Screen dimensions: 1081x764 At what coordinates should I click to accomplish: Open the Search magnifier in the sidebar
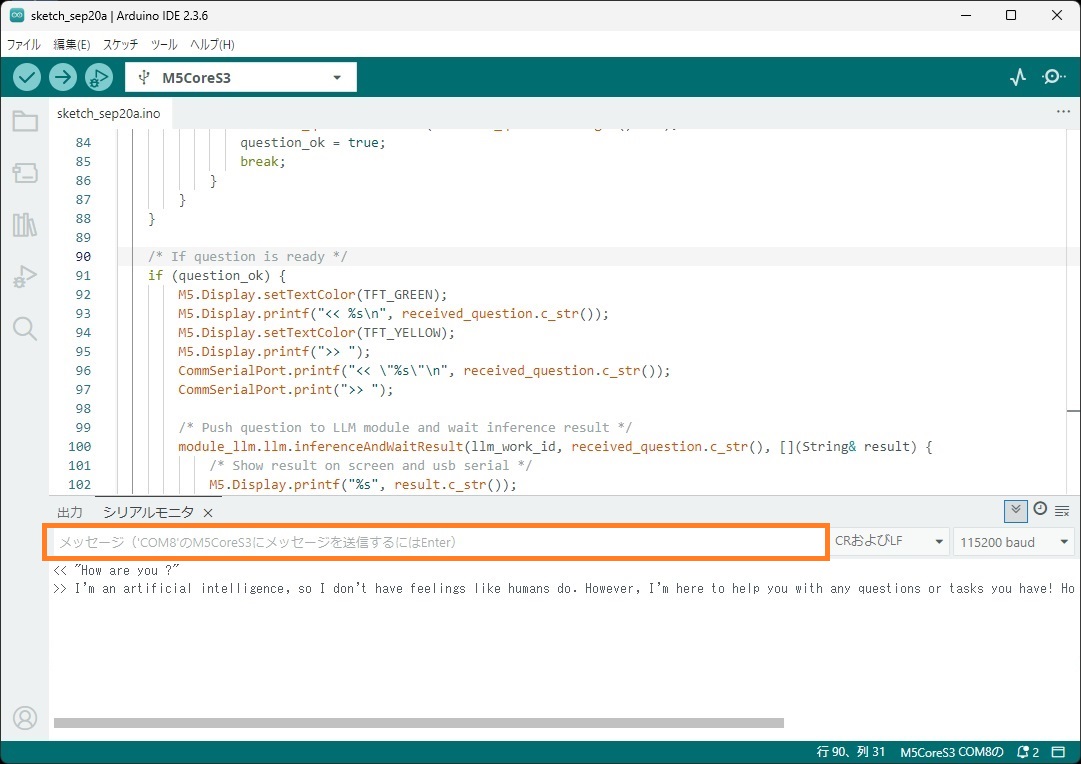25,329
